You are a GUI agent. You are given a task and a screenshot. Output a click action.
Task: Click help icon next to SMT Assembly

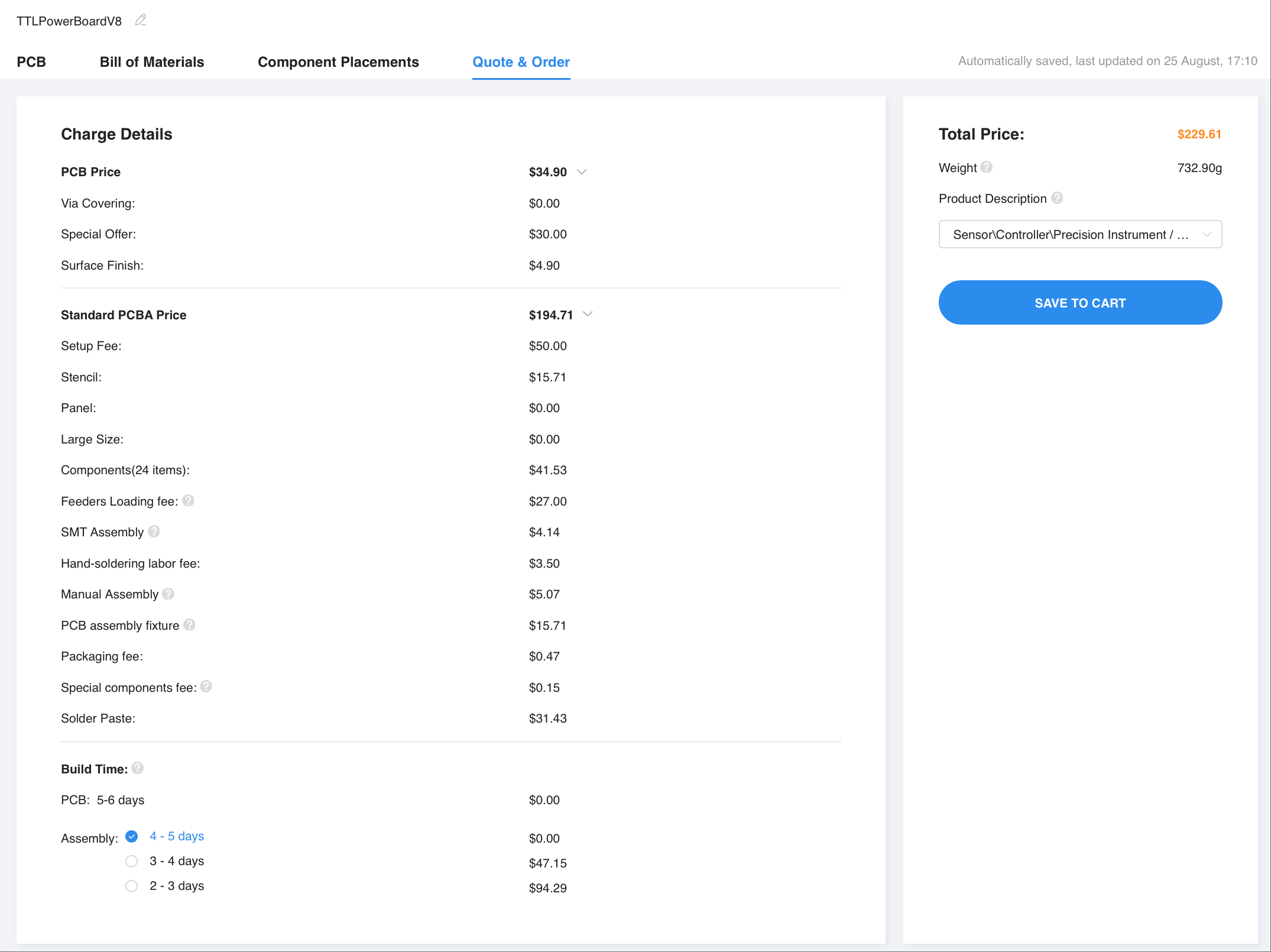[x=154, y=532]
